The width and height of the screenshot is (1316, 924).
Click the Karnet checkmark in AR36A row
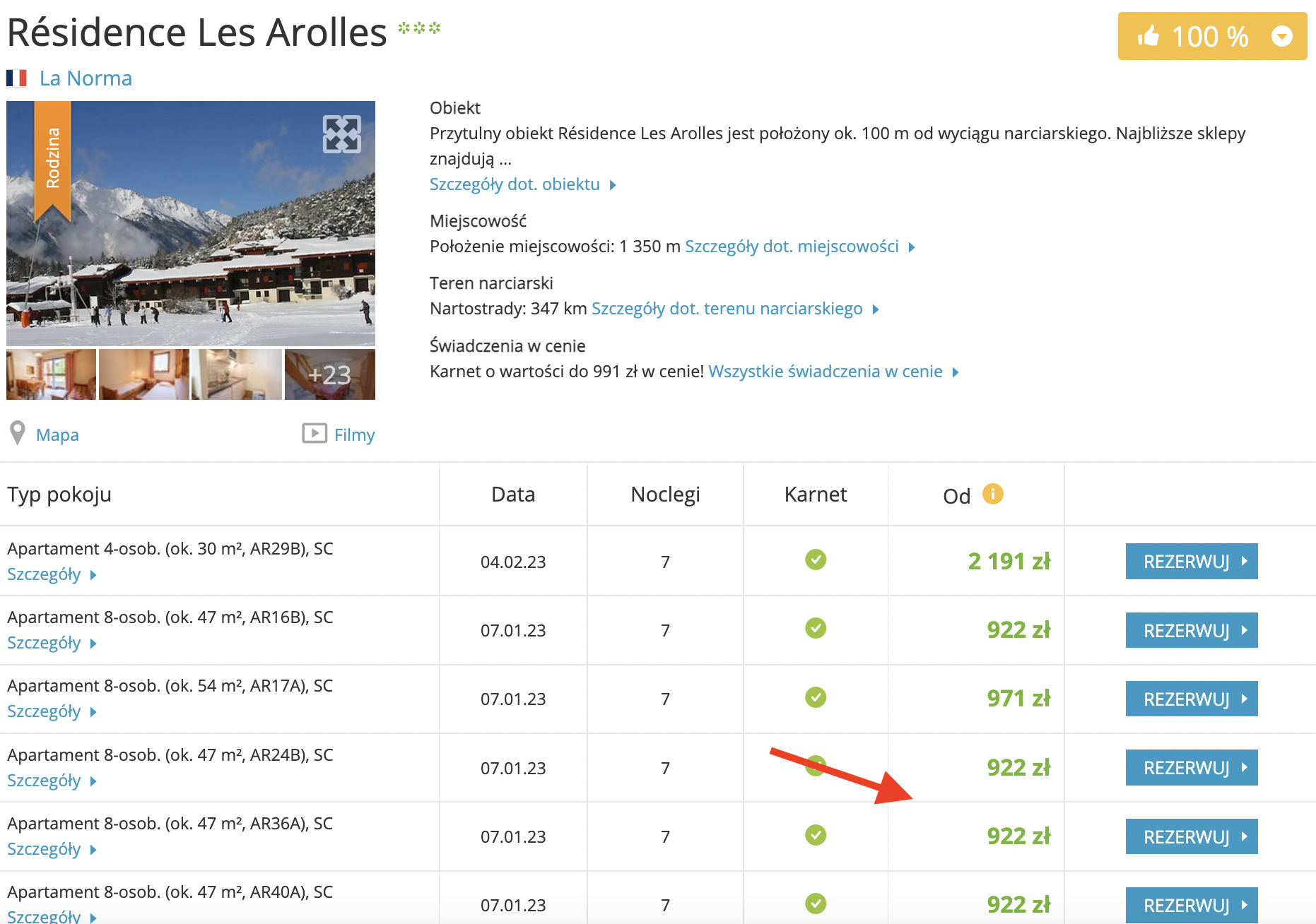(x=816, y=835)
